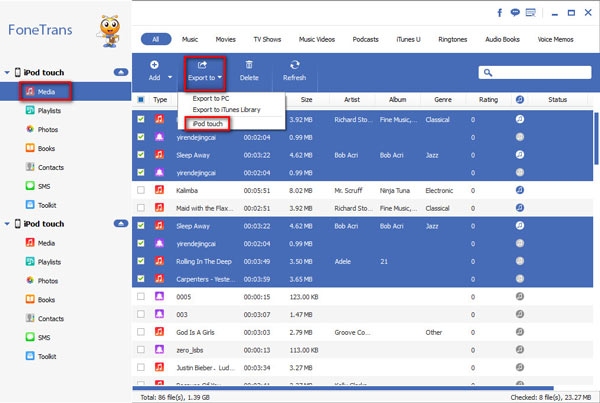The image size is (600, 403).
Task: Switch to the iTunes U tab
Action: coord(408,39)
